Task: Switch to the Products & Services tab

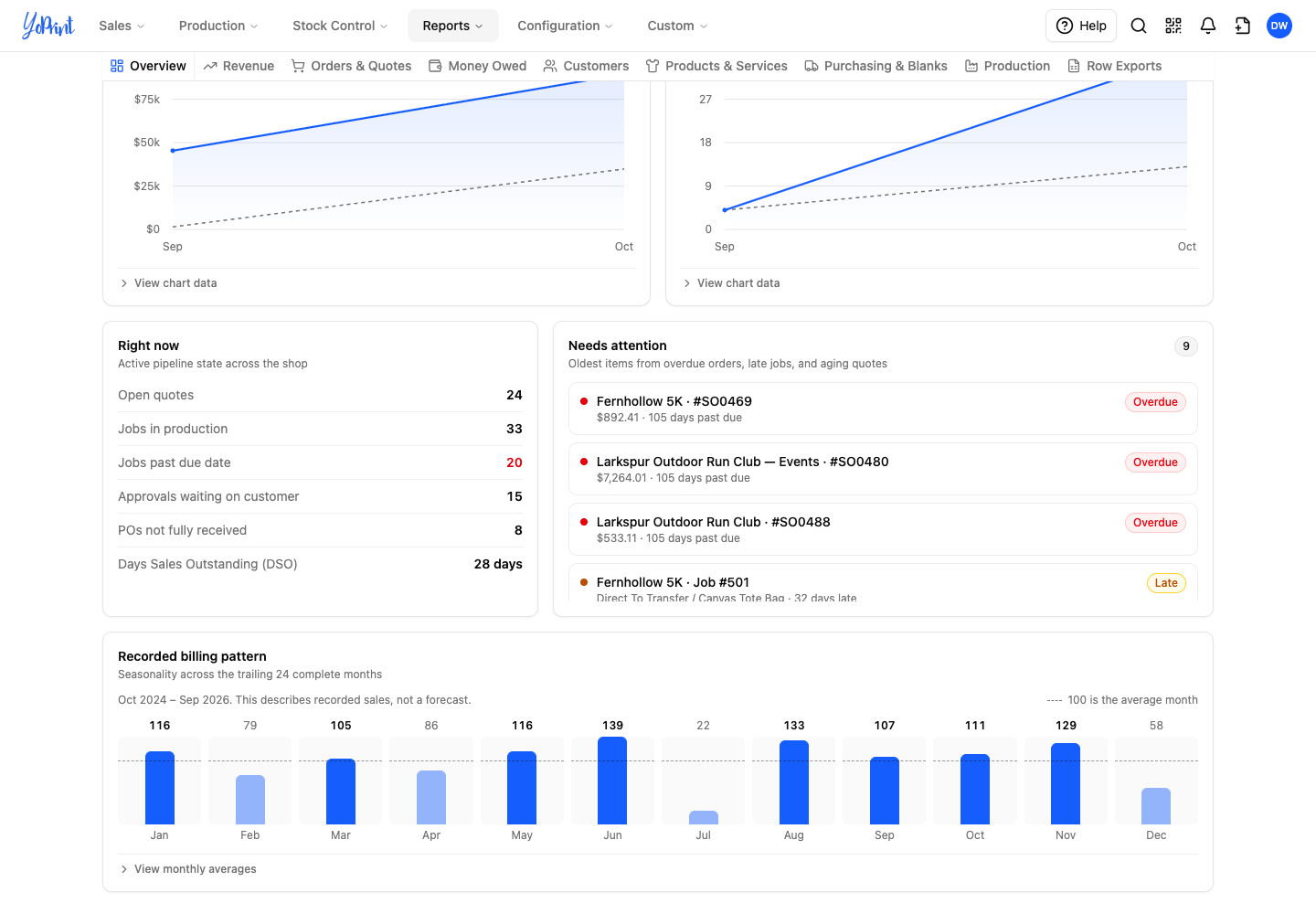Action: click(716, 66)
